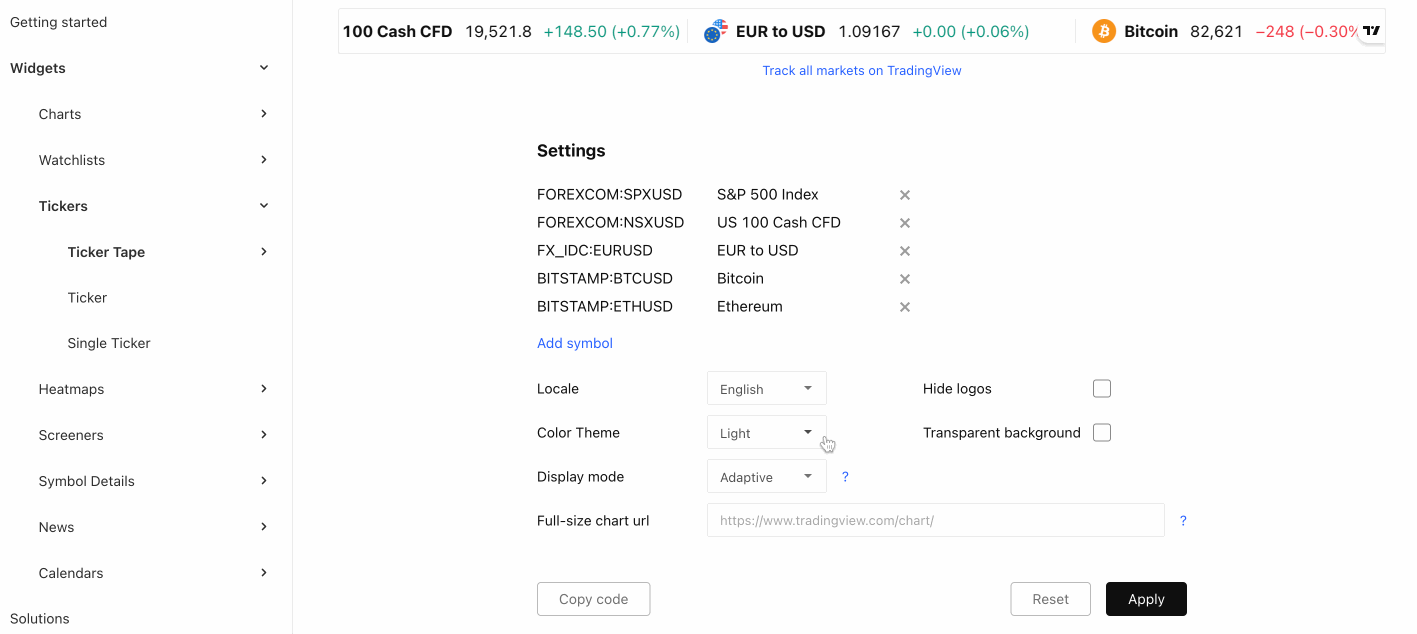Remove the US 100 Cash CFD symbol
Viewport: 1417px width, 634px height.
[905, 223]
